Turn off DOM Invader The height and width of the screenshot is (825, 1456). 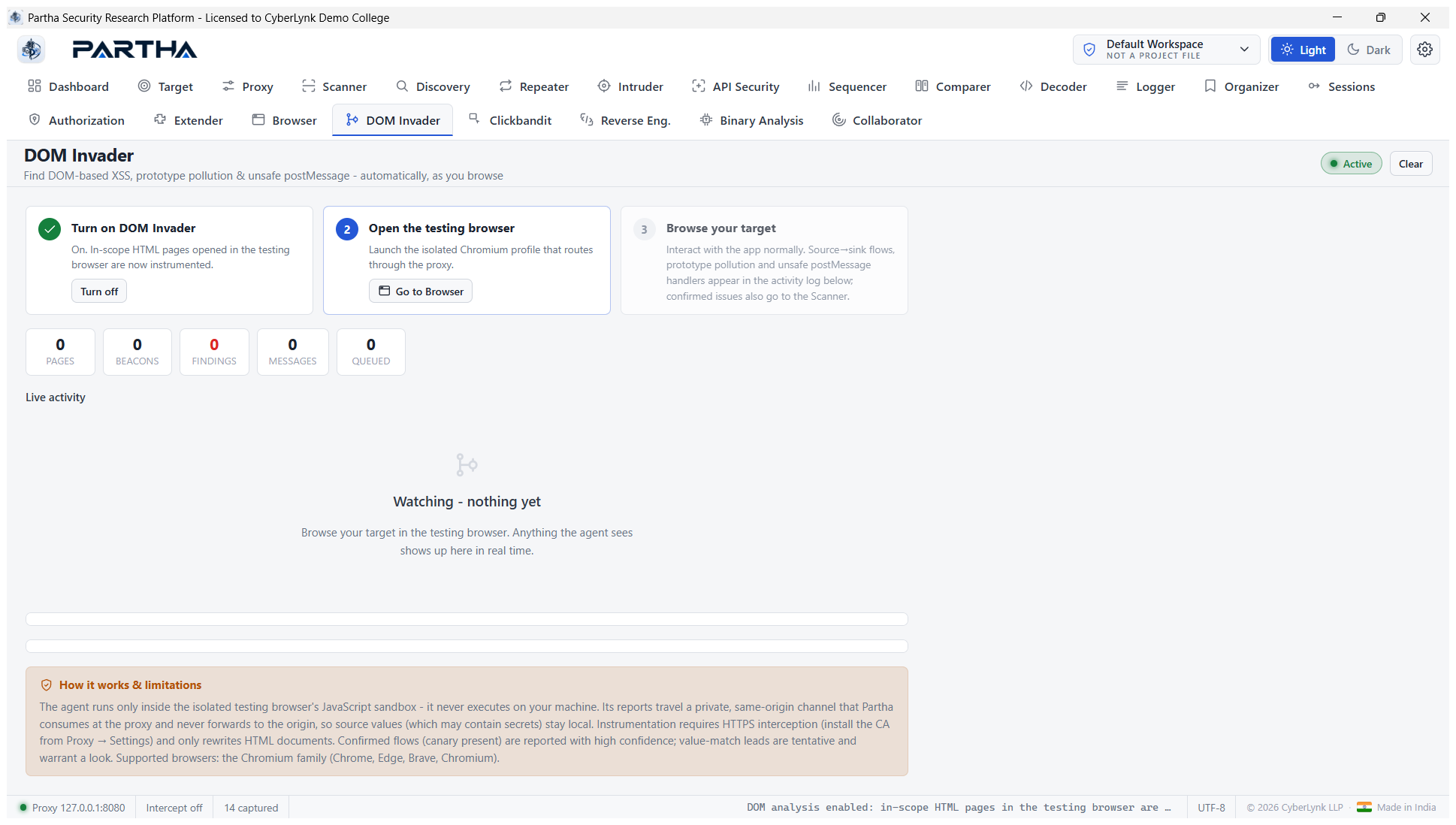click(x=99, y=292)
